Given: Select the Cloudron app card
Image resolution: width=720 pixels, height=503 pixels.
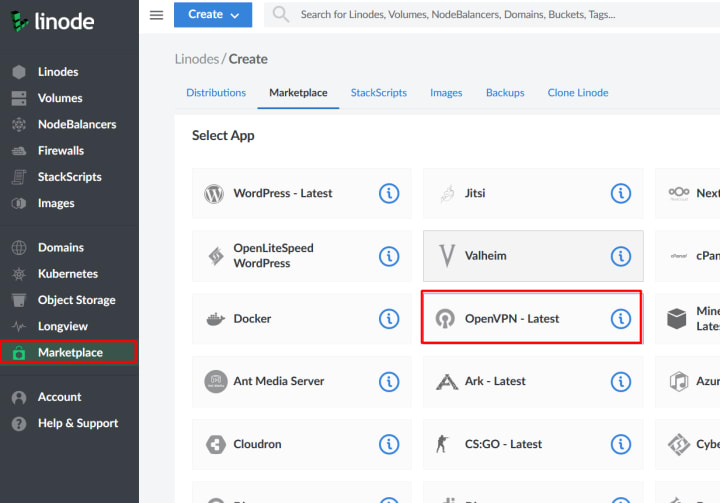Looking at the screenshot, I should tap(302, 444).
